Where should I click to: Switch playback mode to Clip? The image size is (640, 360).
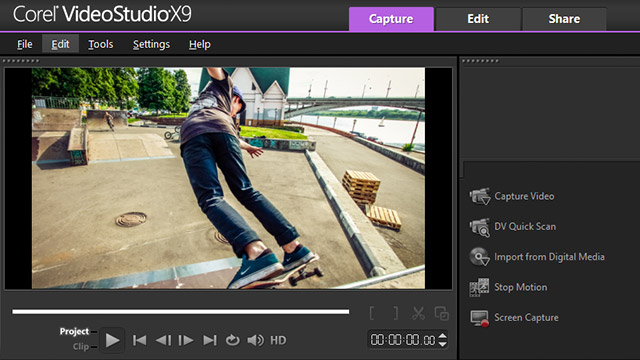[80, 347]
